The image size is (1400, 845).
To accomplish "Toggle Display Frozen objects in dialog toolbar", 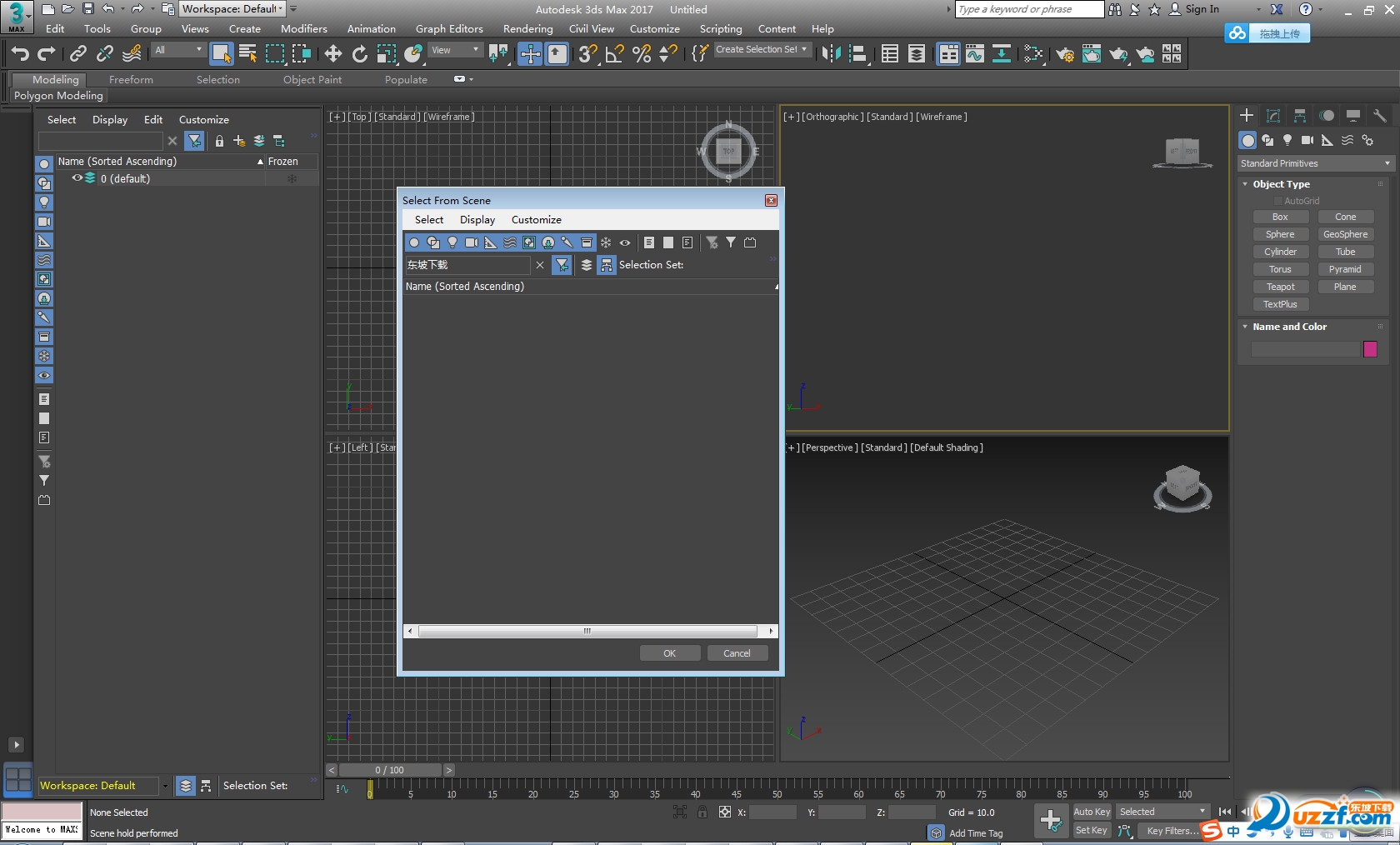I will (605, 242).
